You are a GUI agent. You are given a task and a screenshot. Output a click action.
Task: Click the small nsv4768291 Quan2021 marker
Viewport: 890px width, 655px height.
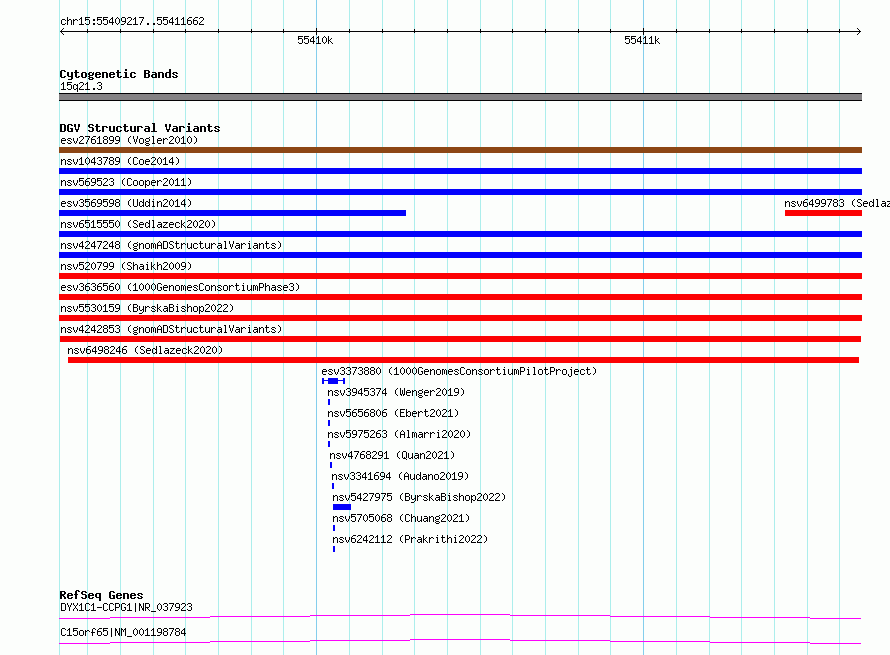[331, 465]
